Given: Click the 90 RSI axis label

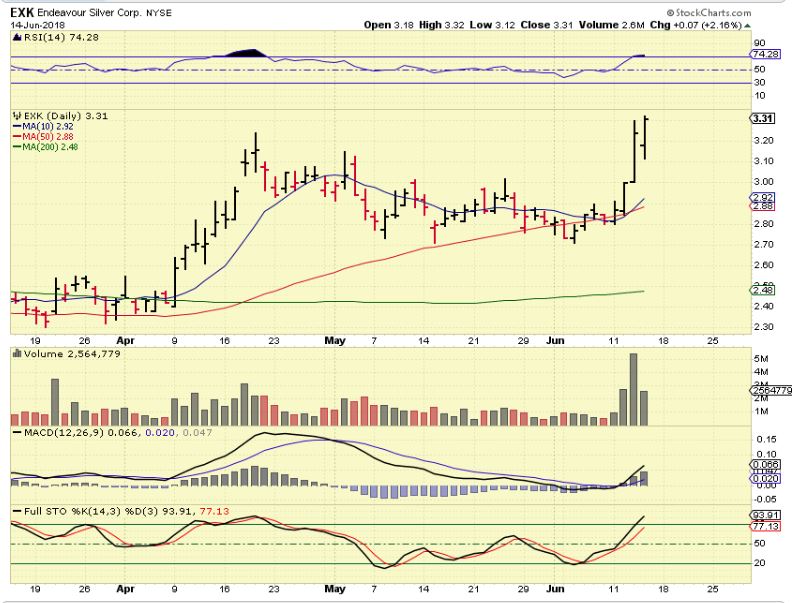Looking at the screenshot, I should tap(760, 43).
